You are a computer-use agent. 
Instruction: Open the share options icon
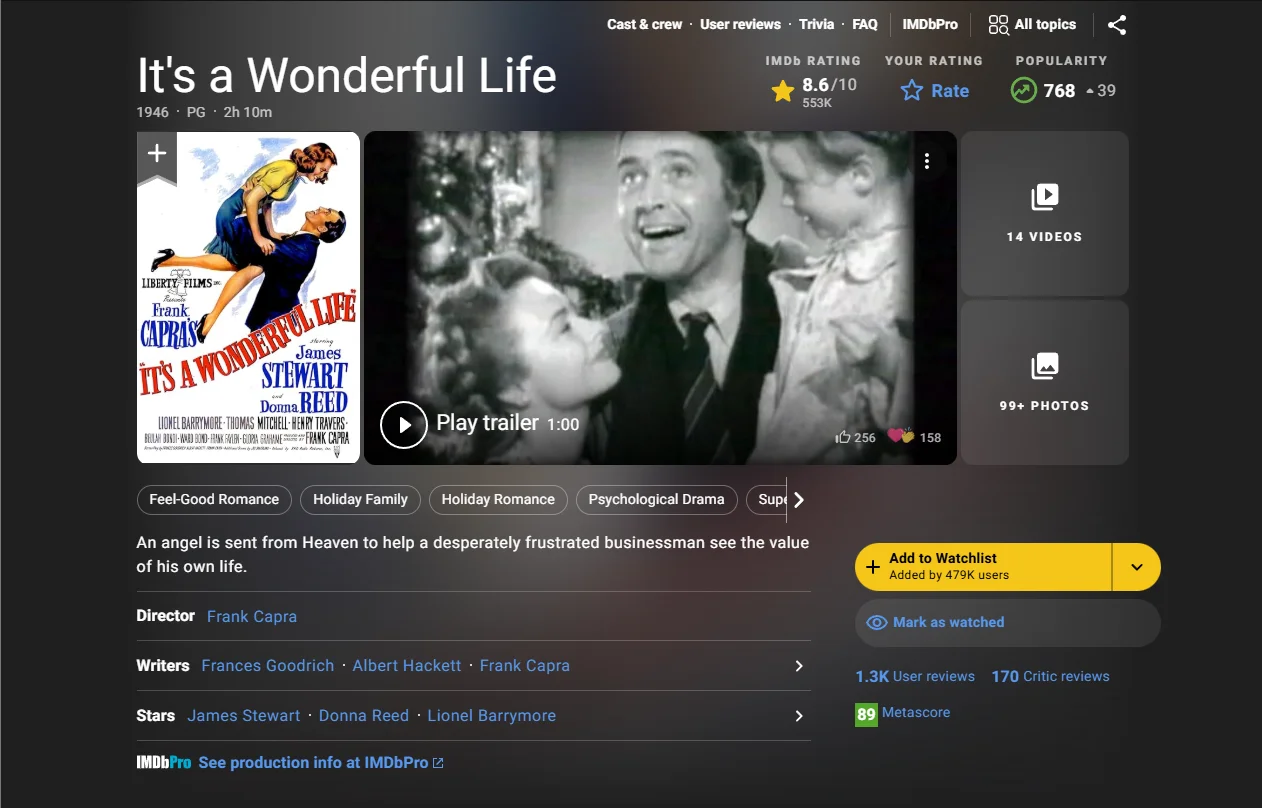pos(1117,24)
